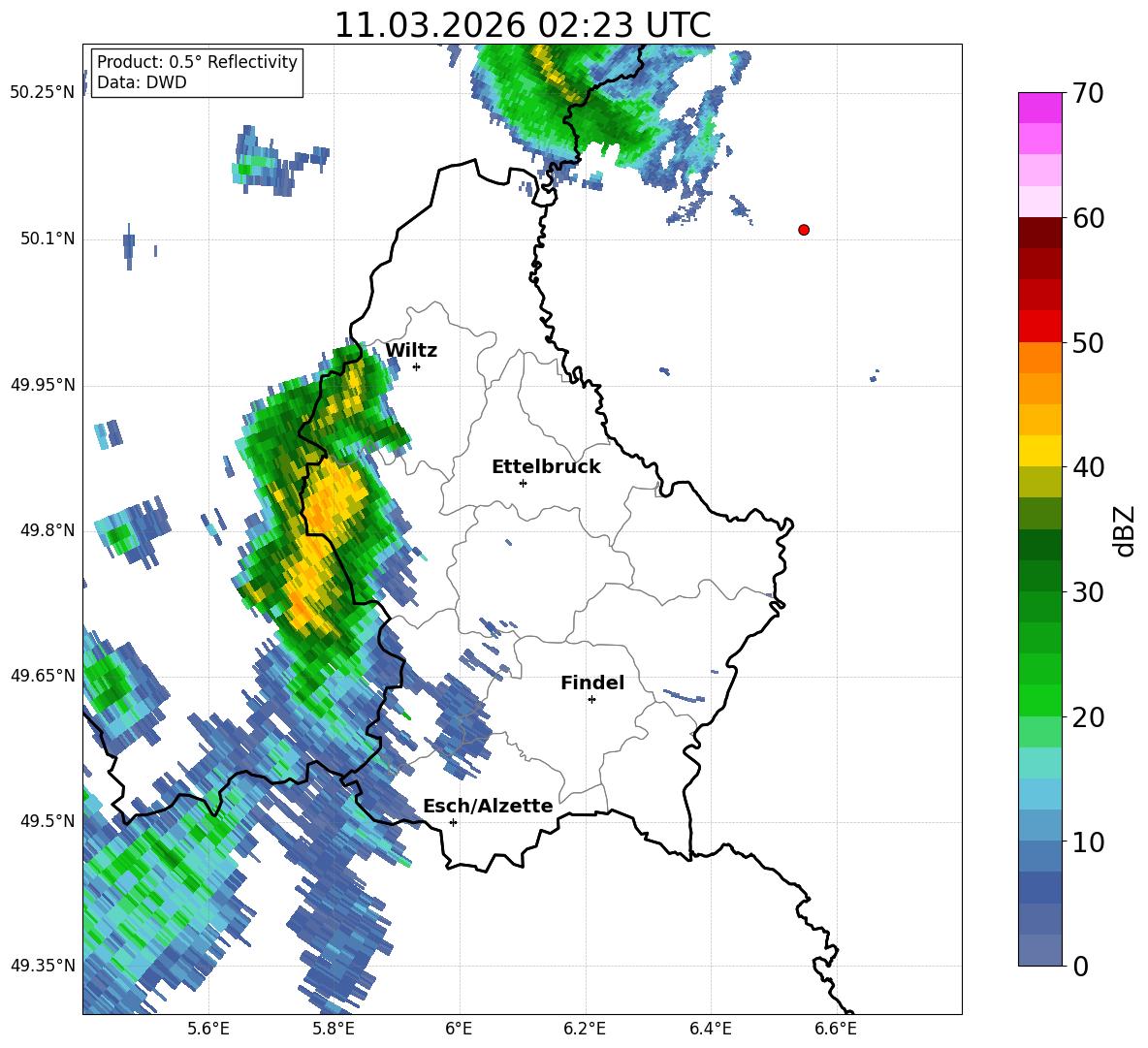Click the colorbar value 70

(1088, 93)
